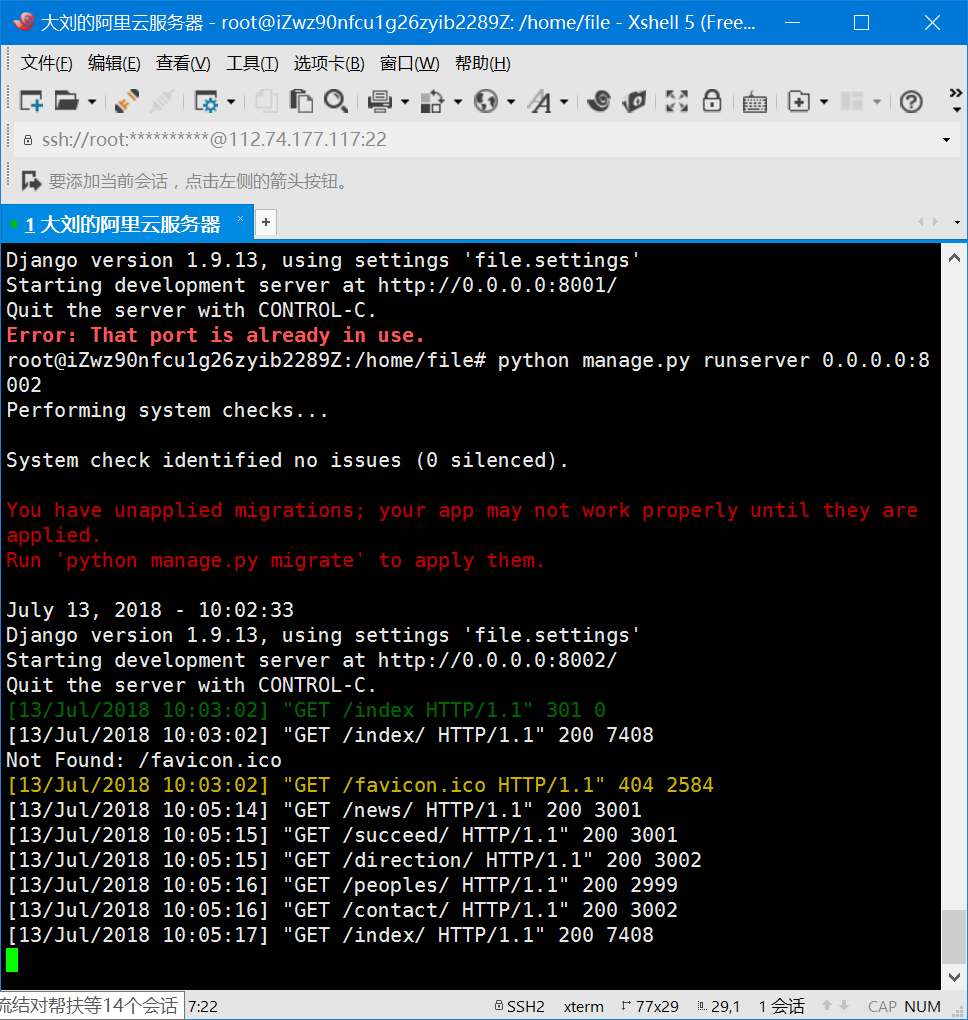The width and height of the screenshot is (968, 1020).
Task: Click the 'Error: That port is already in use.' line
Action: click(215, 335)
